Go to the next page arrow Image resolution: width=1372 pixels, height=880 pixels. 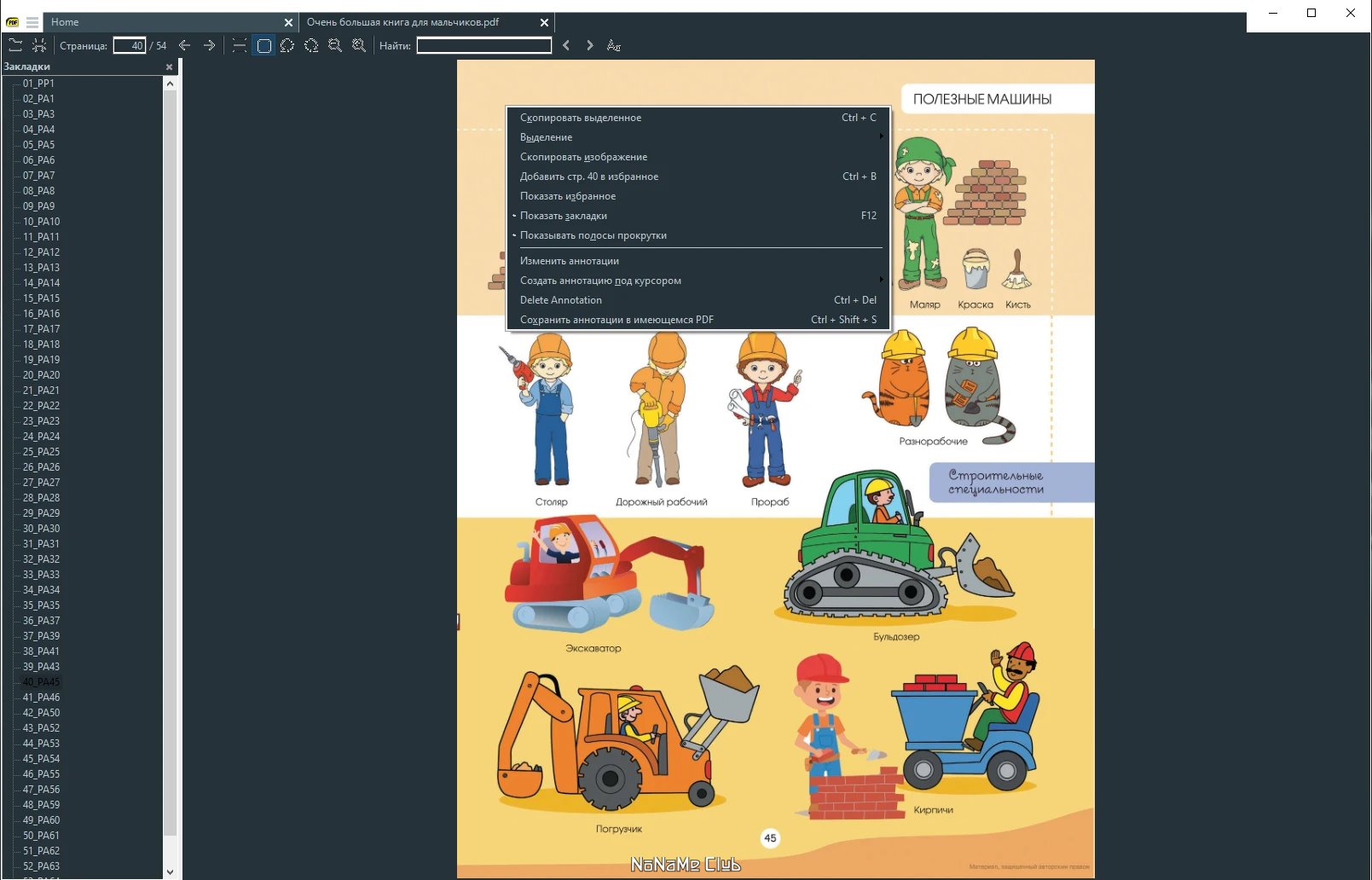coord(209,45)
